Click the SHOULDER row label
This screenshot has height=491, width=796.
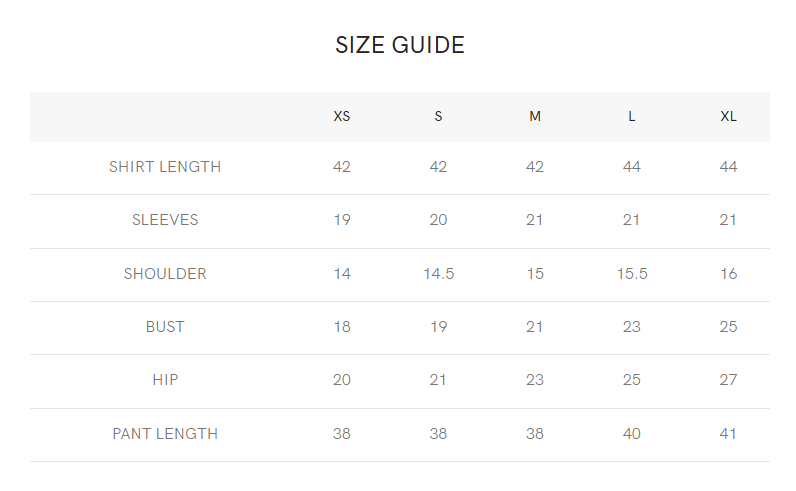(x=165, y=274)
